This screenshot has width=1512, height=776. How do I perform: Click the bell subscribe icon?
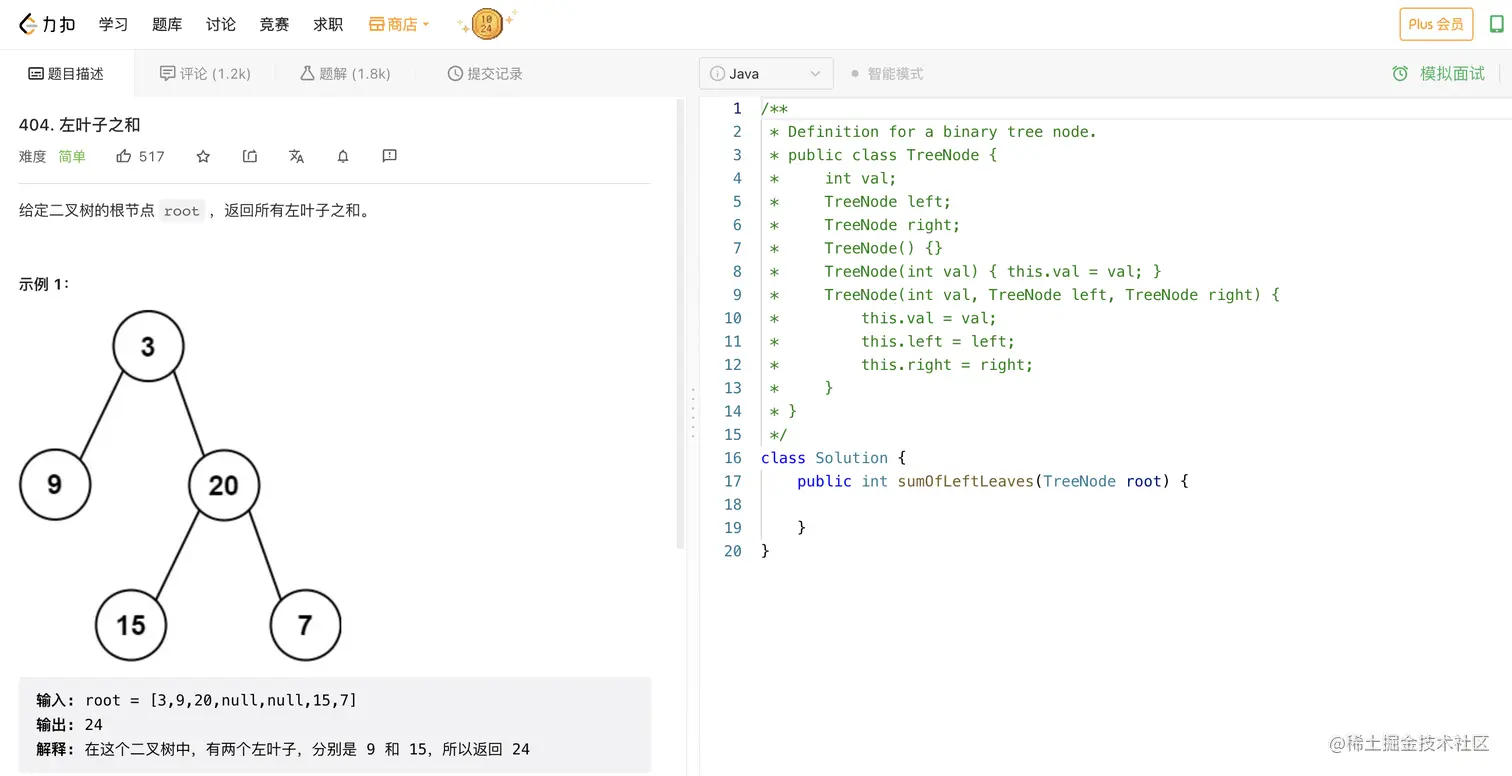tap(343, 156)
